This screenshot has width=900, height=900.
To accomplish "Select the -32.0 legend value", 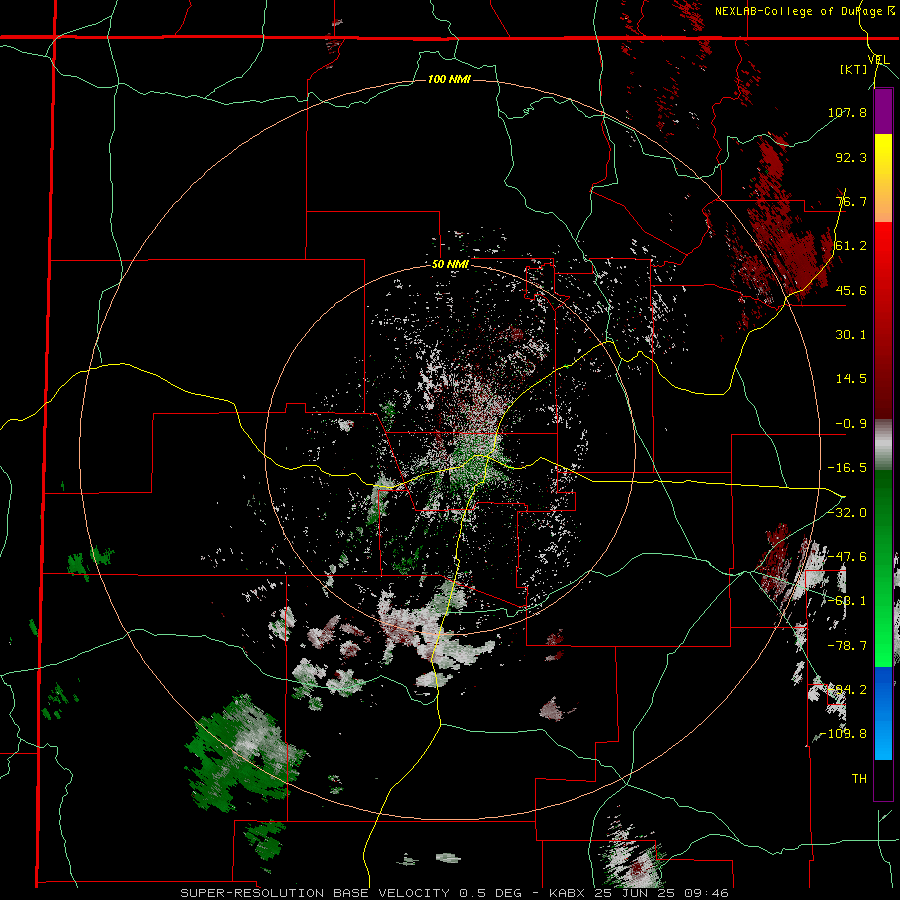I will point(847,512).
